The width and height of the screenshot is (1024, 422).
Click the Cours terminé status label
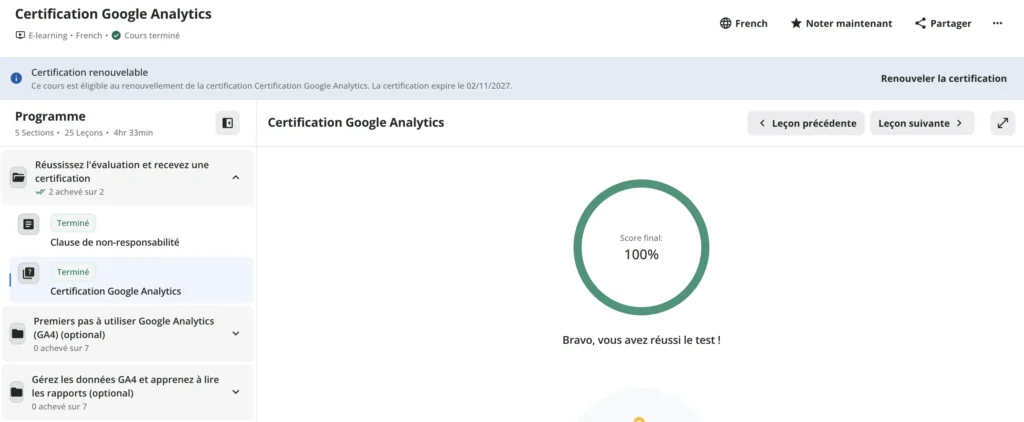(152, 36)
